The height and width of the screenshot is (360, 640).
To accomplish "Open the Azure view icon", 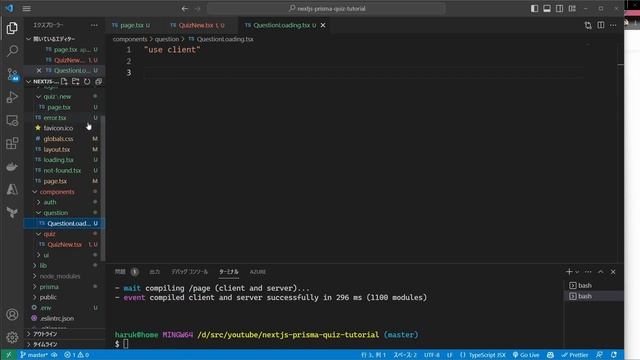I will (12, 189).
